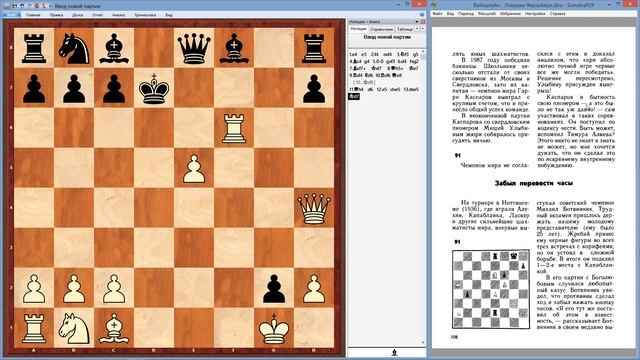Open the Доска ribbon tab

(x=78, y=15)
